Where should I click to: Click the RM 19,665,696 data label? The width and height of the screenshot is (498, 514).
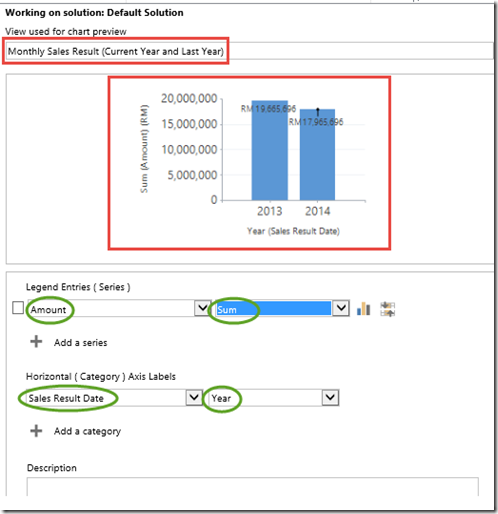(268, 109)
